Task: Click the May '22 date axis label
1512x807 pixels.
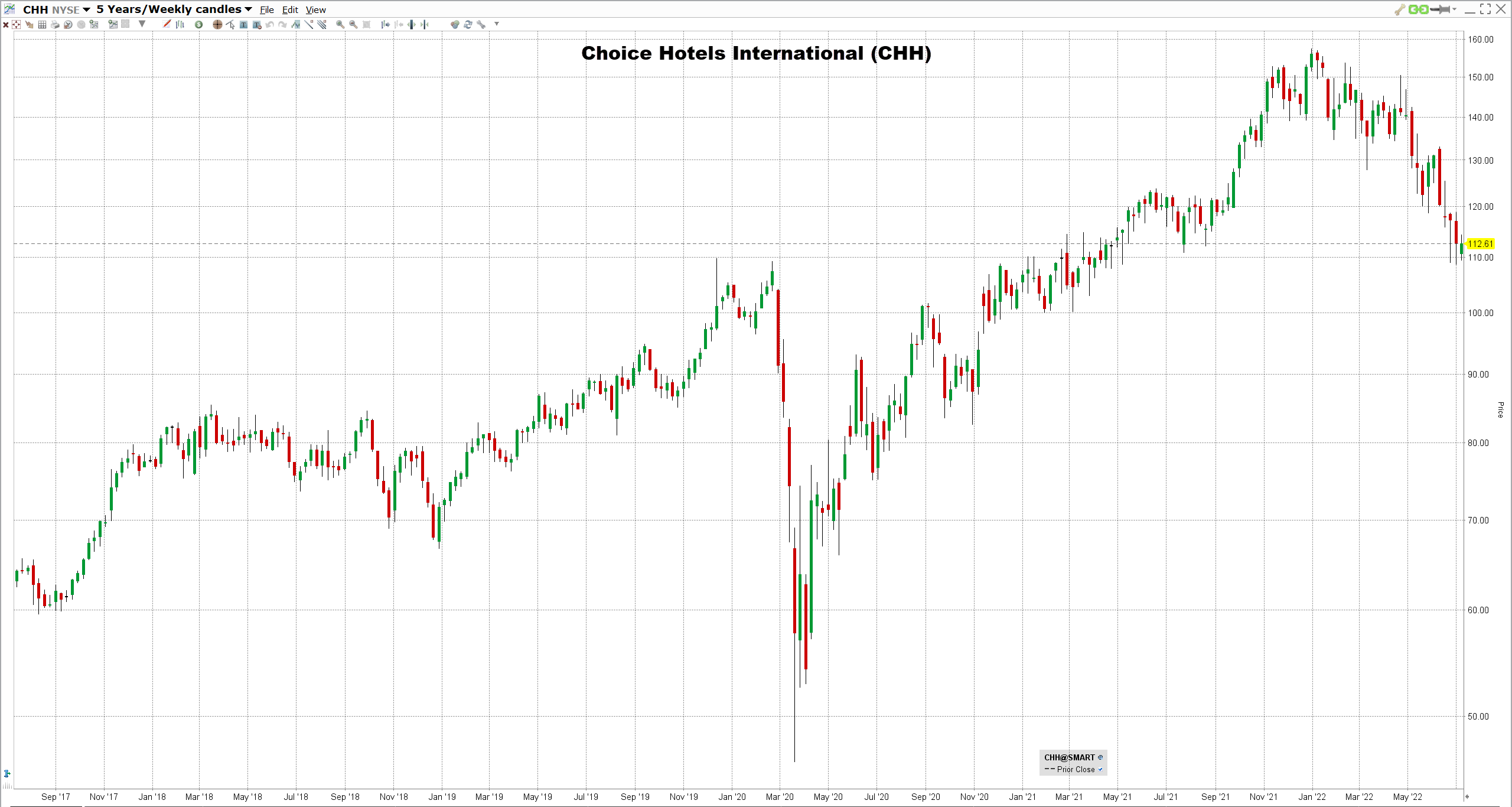Action: pos(1407,797)
